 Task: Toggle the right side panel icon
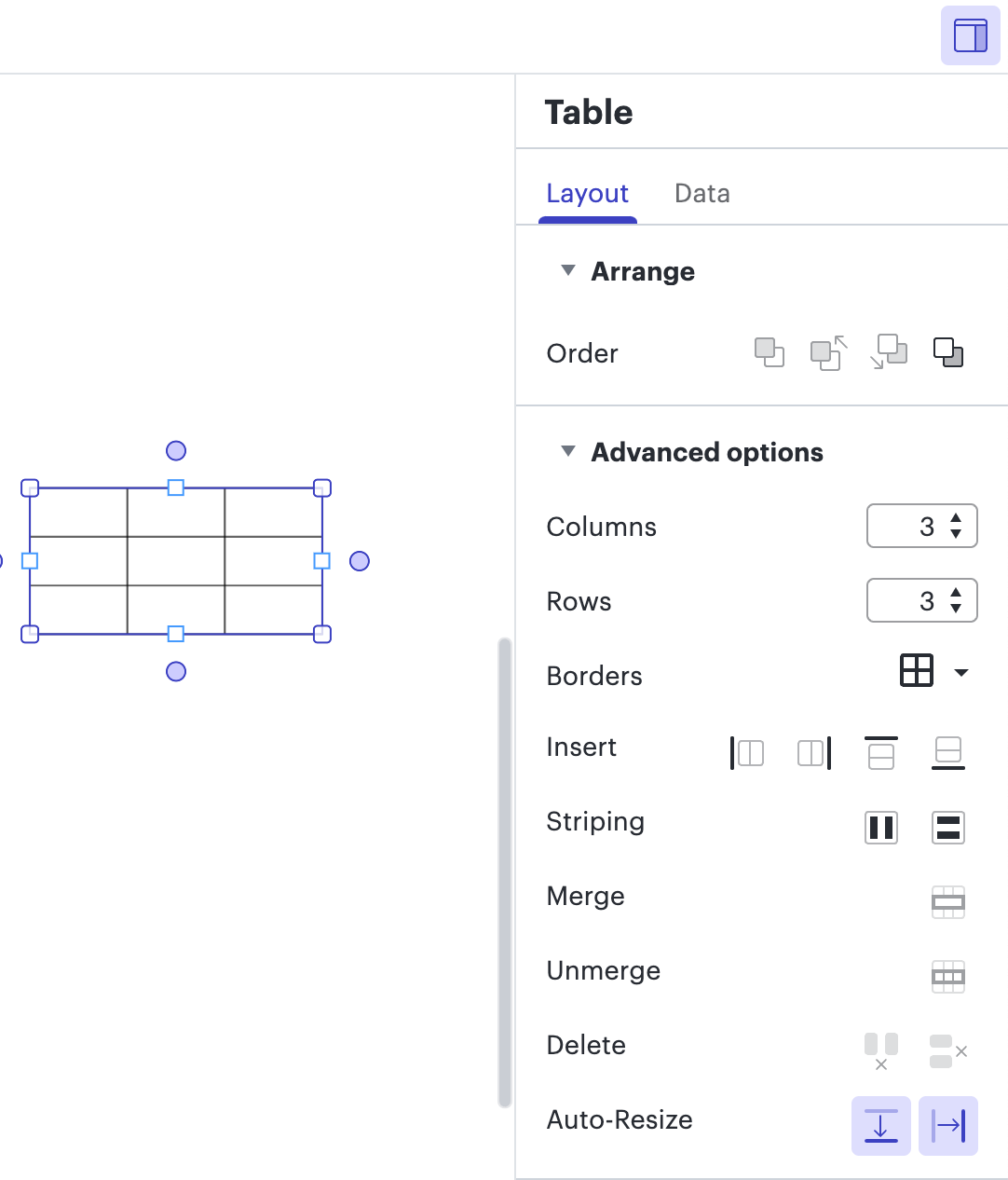pos(971,35)
